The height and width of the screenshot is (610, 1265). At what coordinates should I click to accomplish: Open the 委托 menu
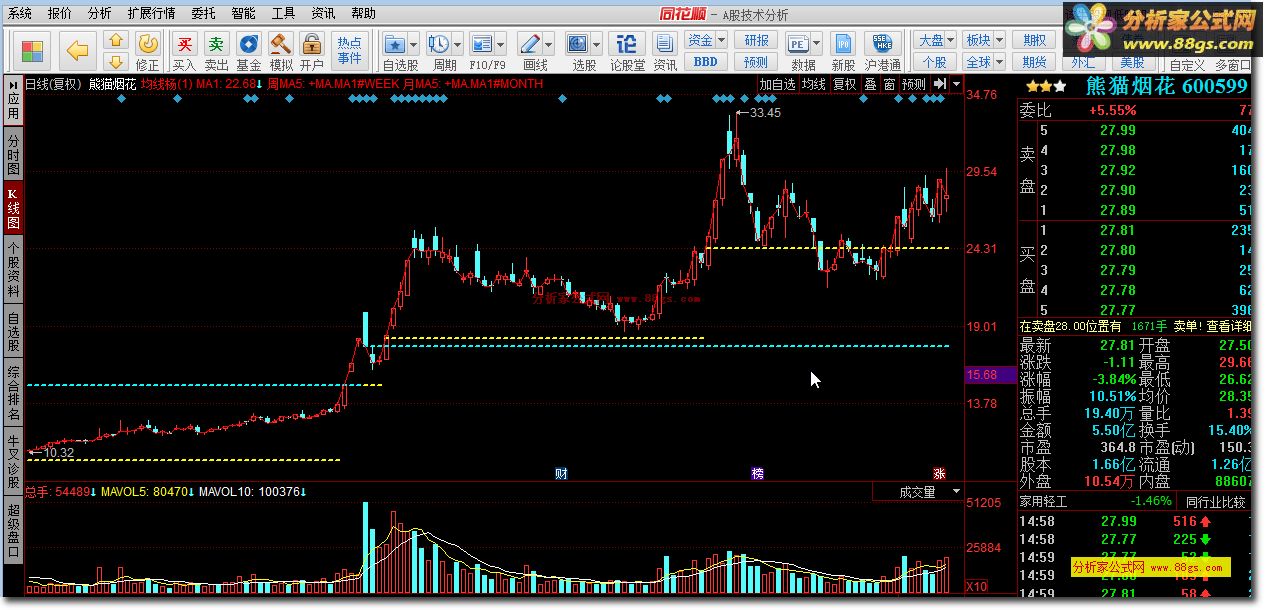click(x=203, y=14)
